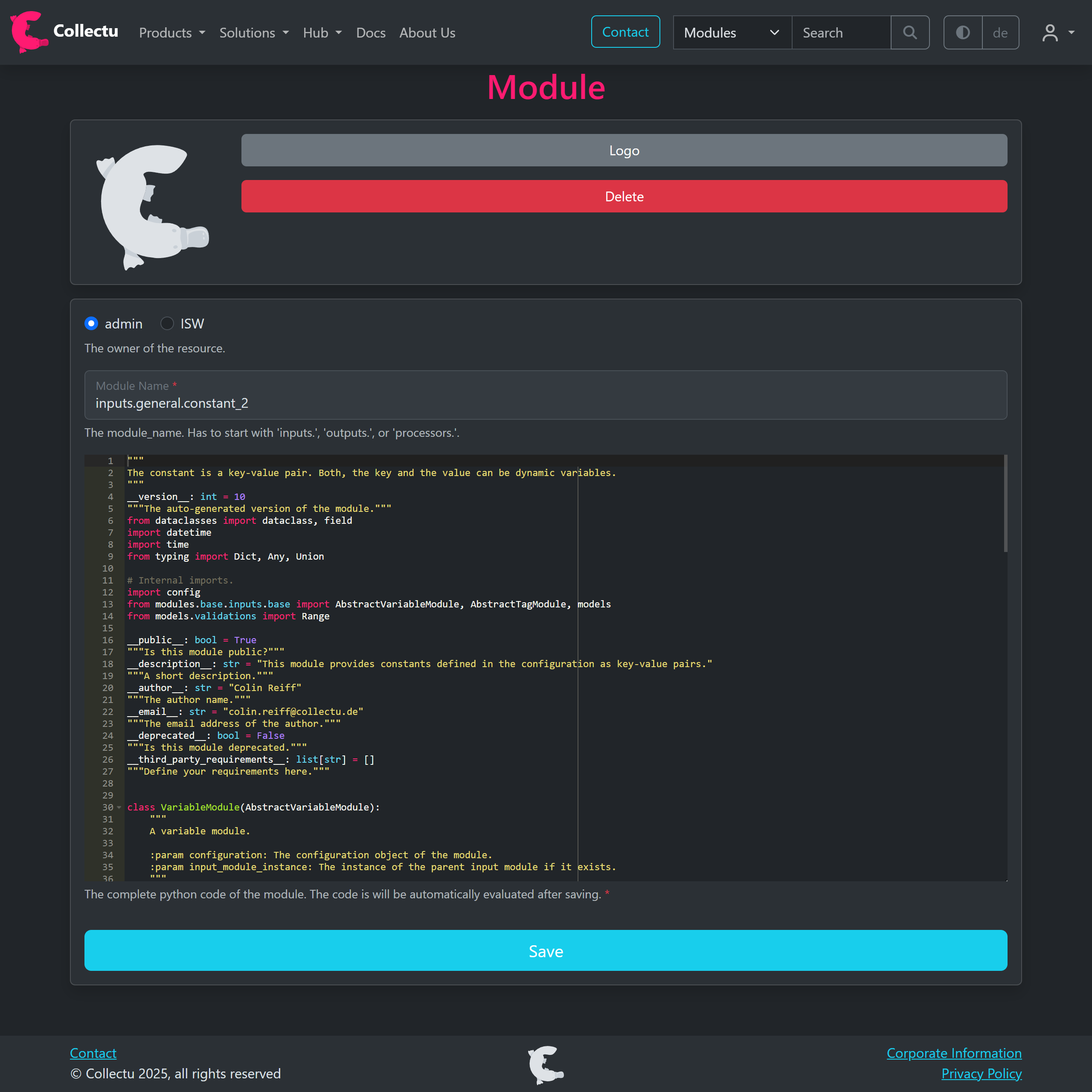Image resolution: width=1092 pixels, height=1092 pixels.
Task: Click into the Module Name field
Action: [546, 402]
